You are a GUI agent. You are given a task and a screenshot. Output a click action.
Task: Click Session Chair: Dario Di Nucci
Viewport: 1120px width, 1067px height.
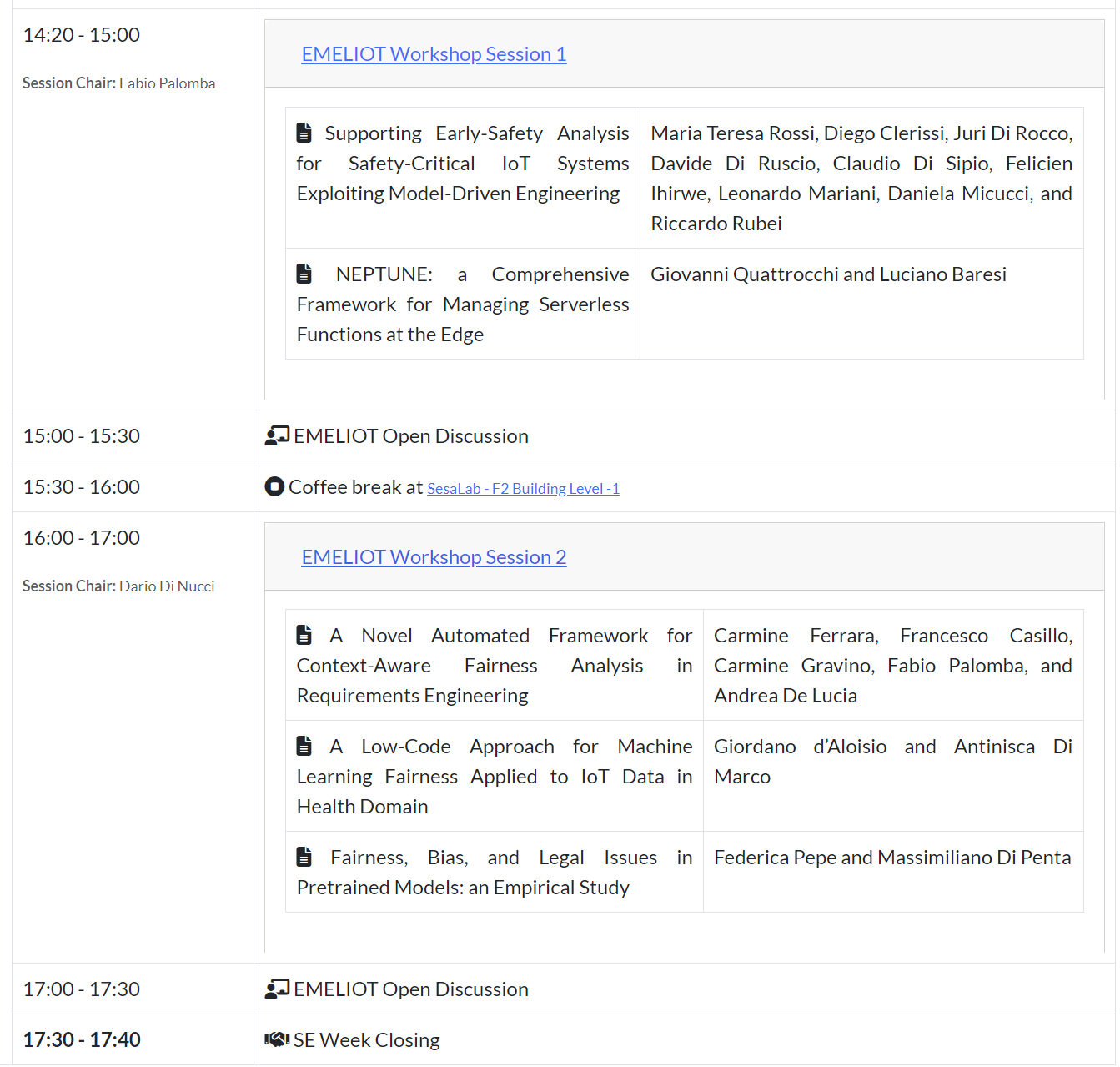[118, 586]
